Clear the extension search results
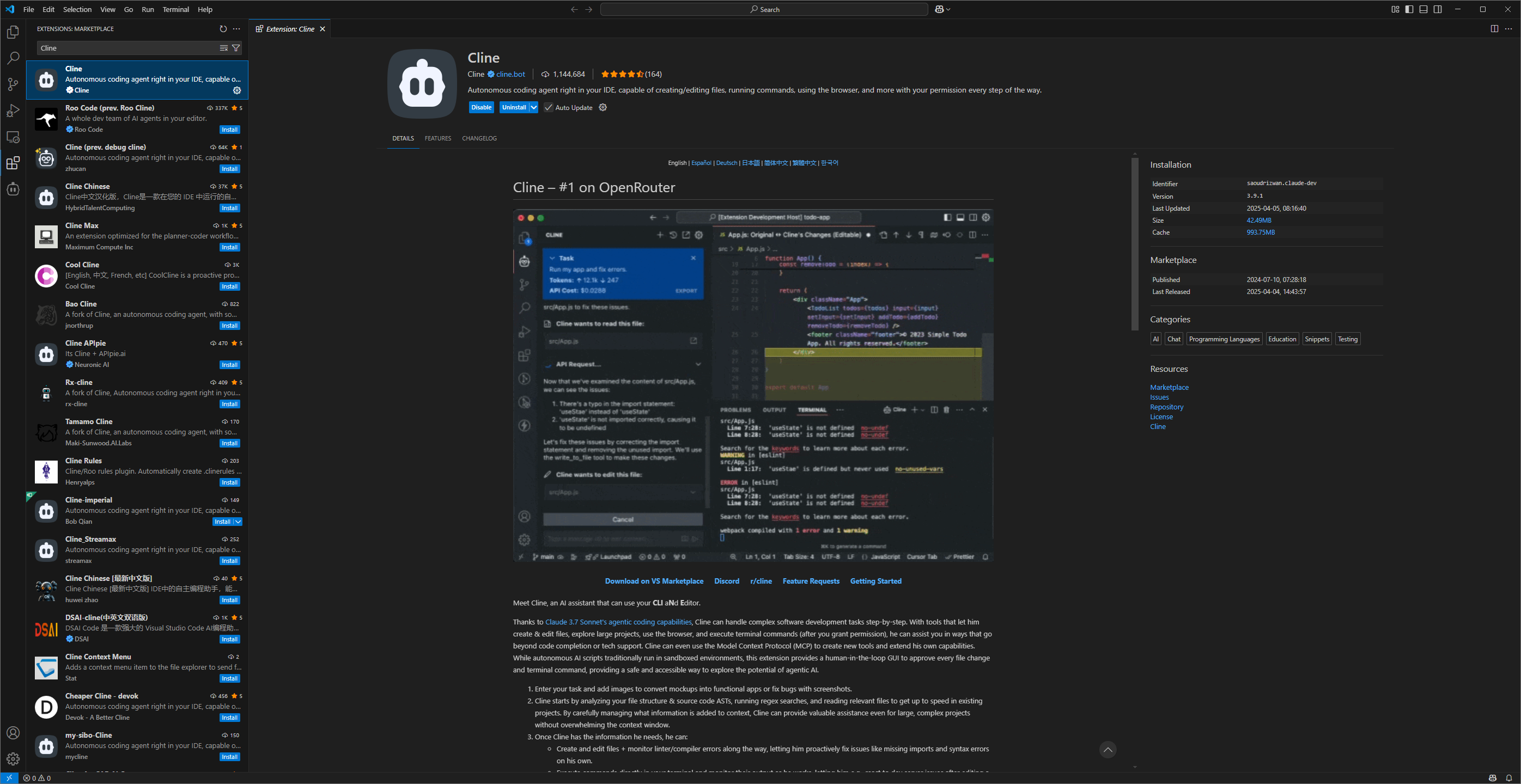This screenshot has height=784, width=1521. coord(223,48)
